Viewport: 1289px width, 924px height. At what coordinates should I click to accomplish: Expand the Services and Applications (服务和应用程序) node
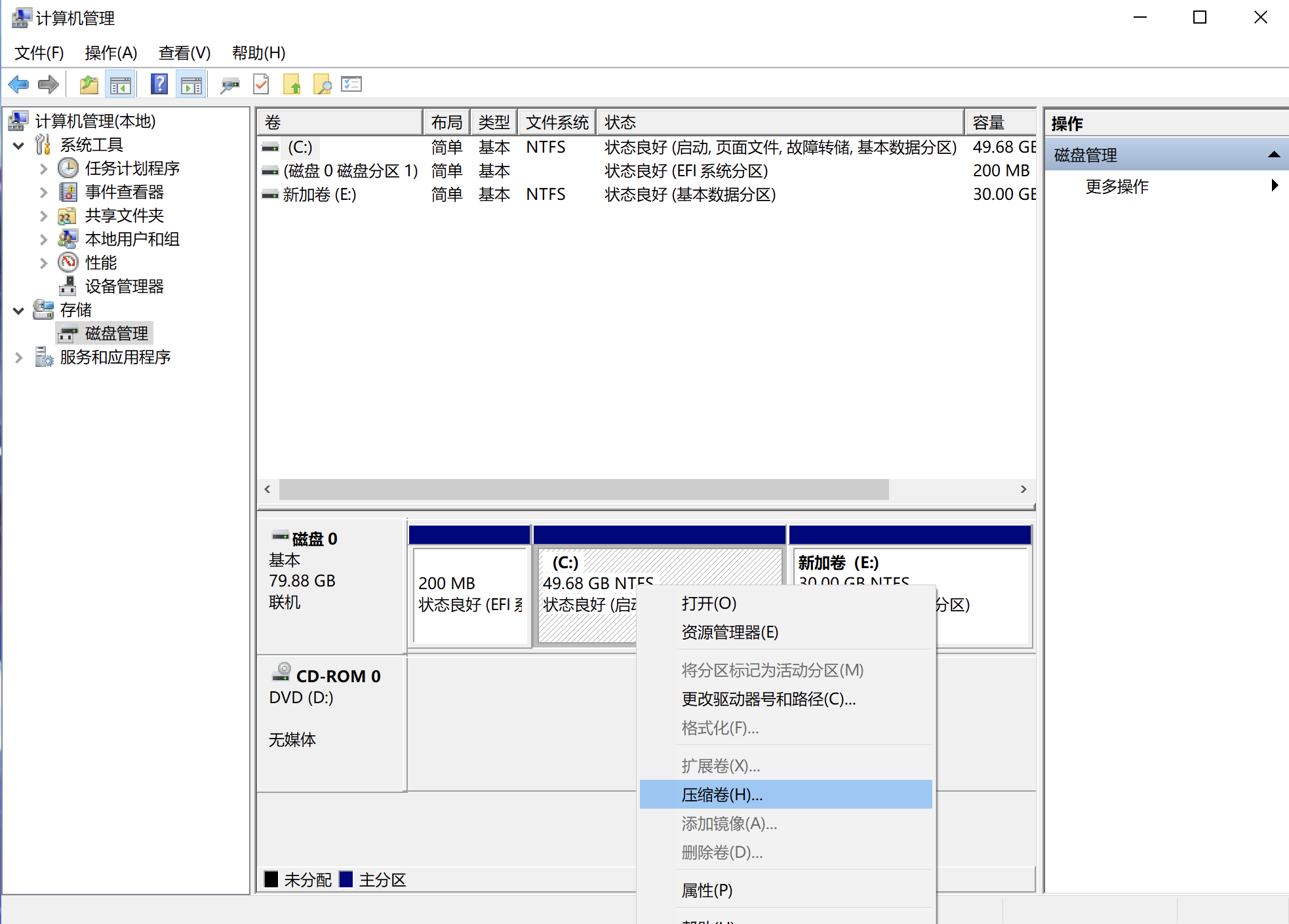[x=19, y=357]
